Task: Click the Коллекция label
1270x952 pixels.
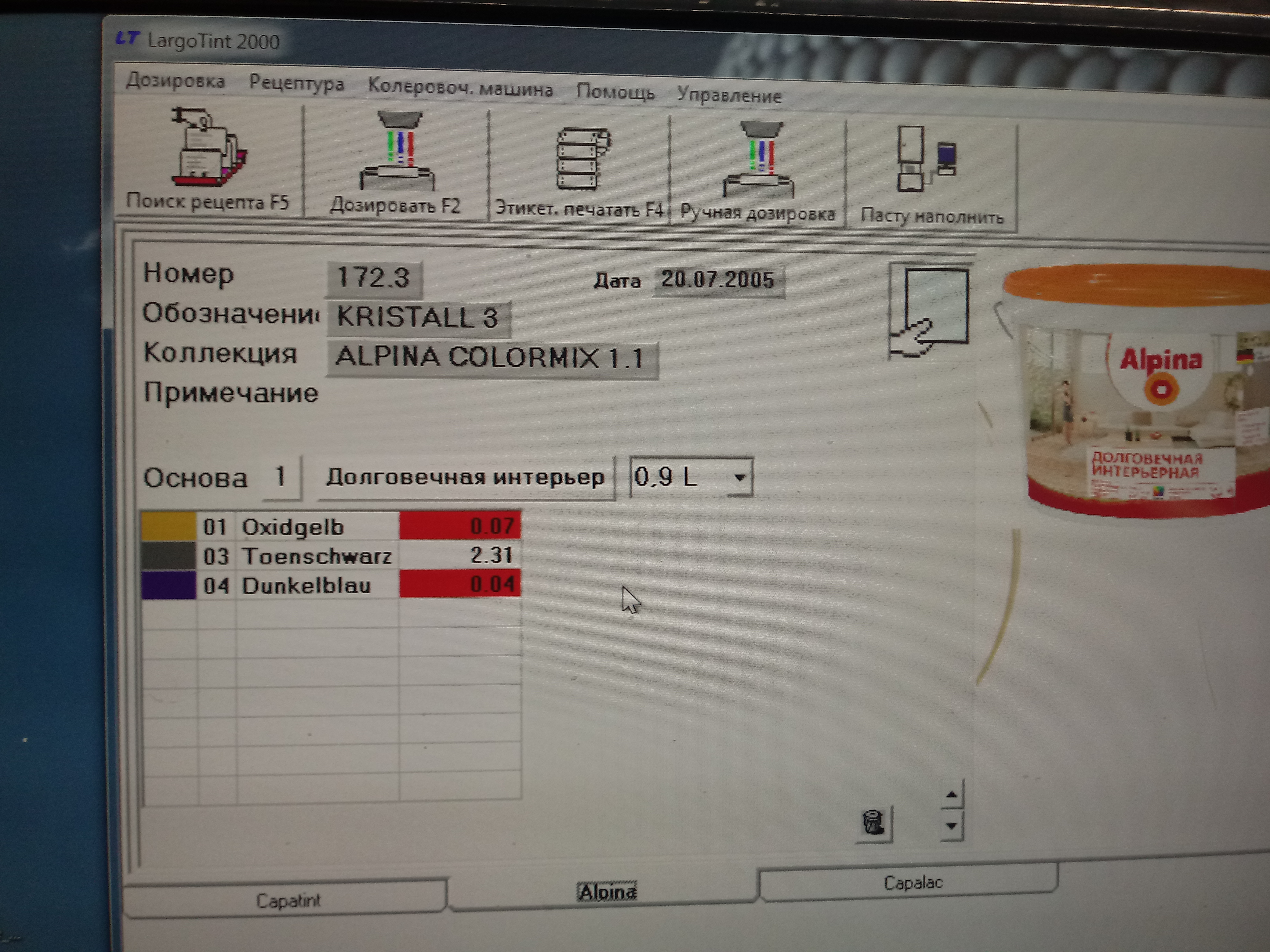Action: [220, 353]
